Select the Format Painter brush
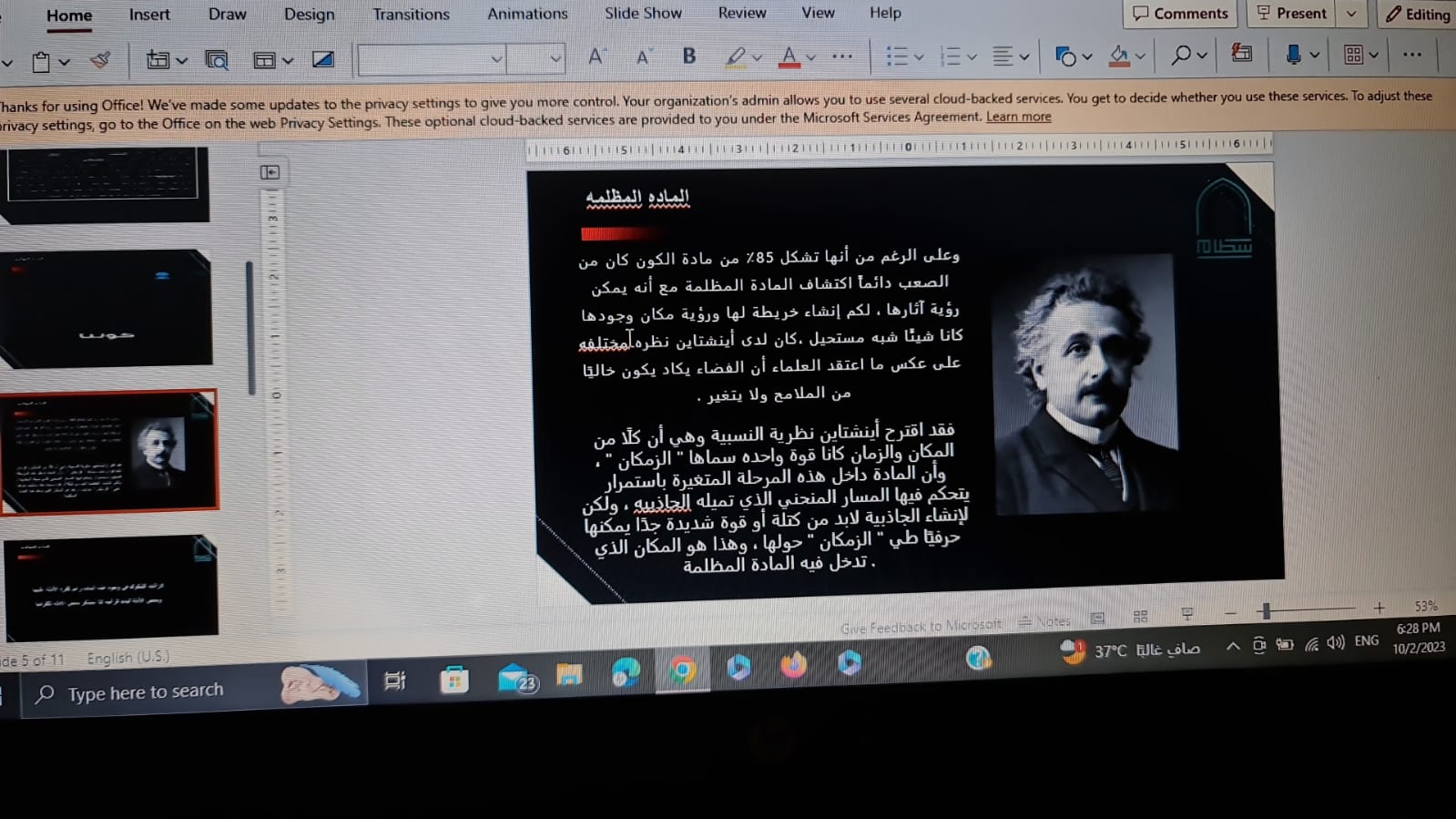 click(100, 61)
